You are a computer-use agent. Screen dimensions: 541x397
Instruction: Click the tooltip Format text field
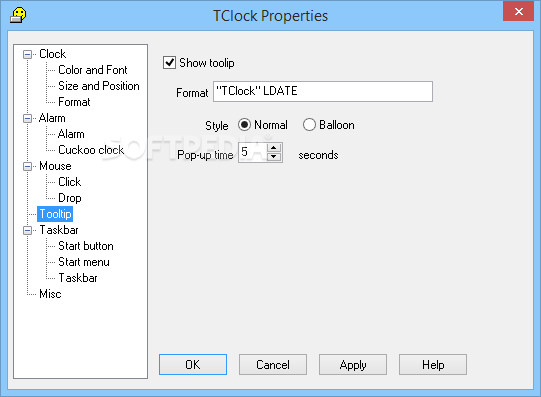pyautogui.click(x=323, y=91)
